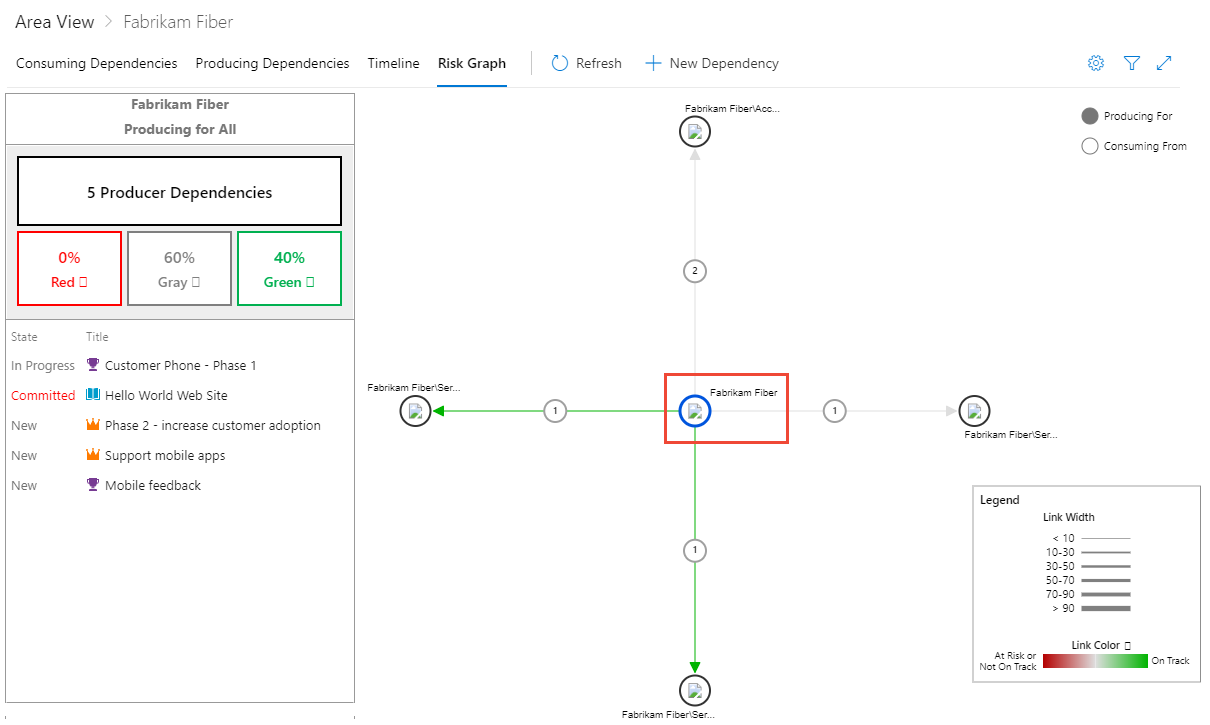Open the Timeline tab

pyautogui.click(x=393, y=62)
